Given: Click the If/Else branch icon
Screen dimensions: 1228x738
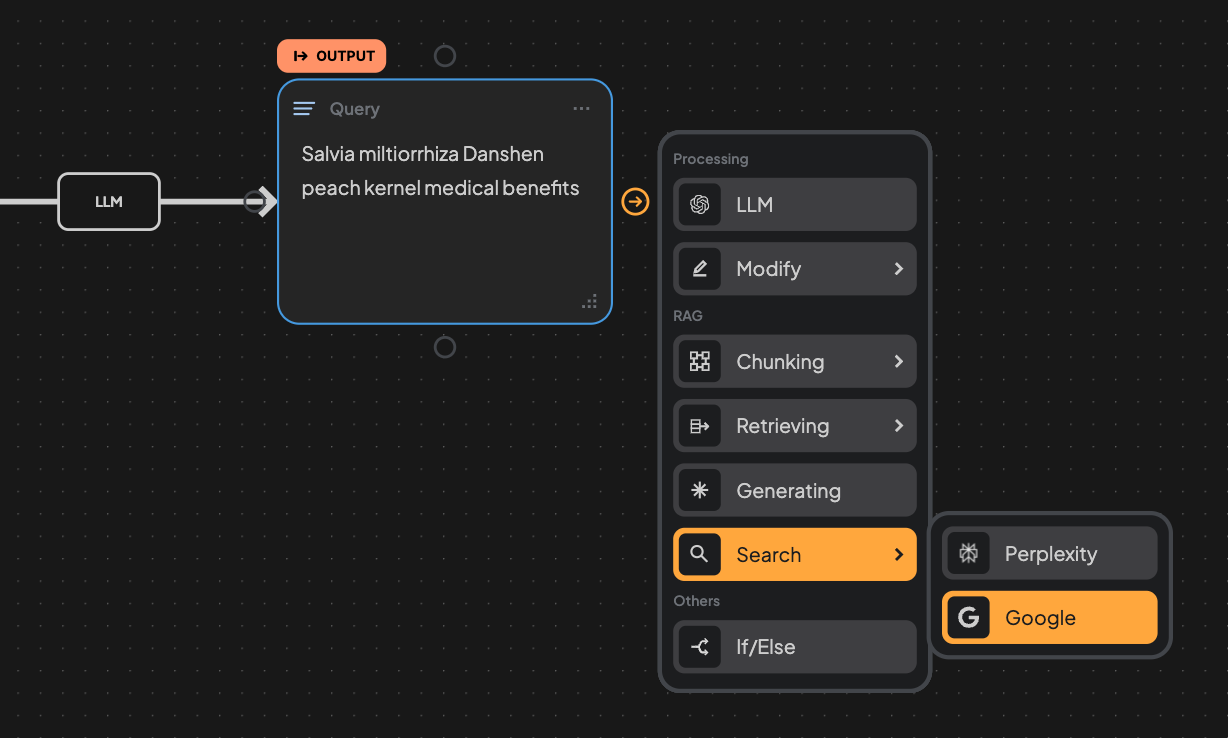Looking at the screenshot, I should pos(700,647).
